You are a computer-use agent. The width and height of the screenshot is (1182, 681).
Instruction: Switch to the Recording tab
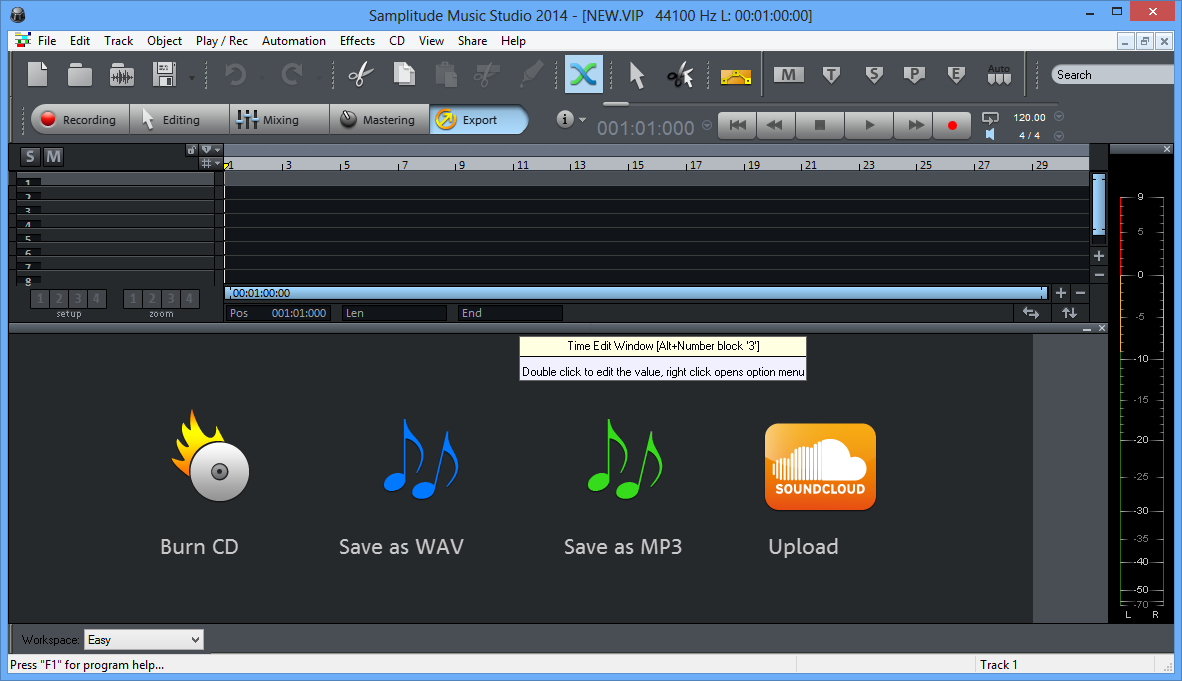click(x=80, y=119)
